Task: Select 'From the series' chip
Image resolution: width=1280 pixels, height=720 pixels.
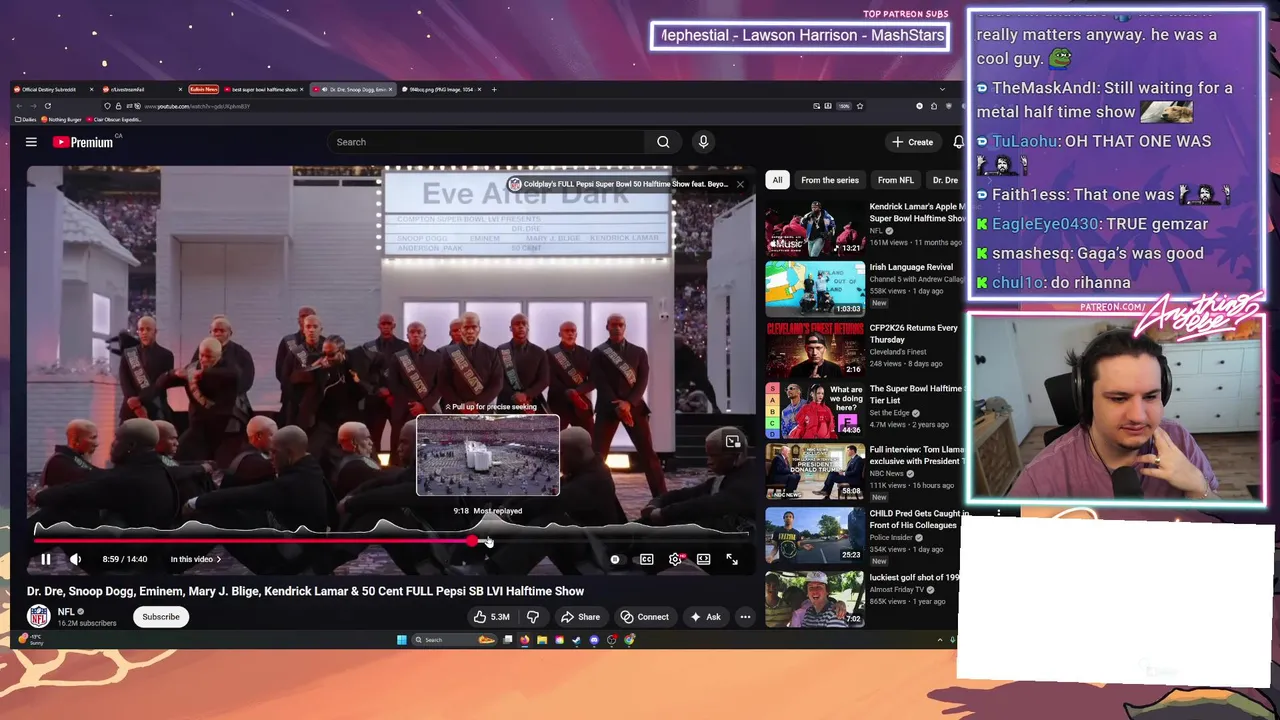Action: (830, 180)
